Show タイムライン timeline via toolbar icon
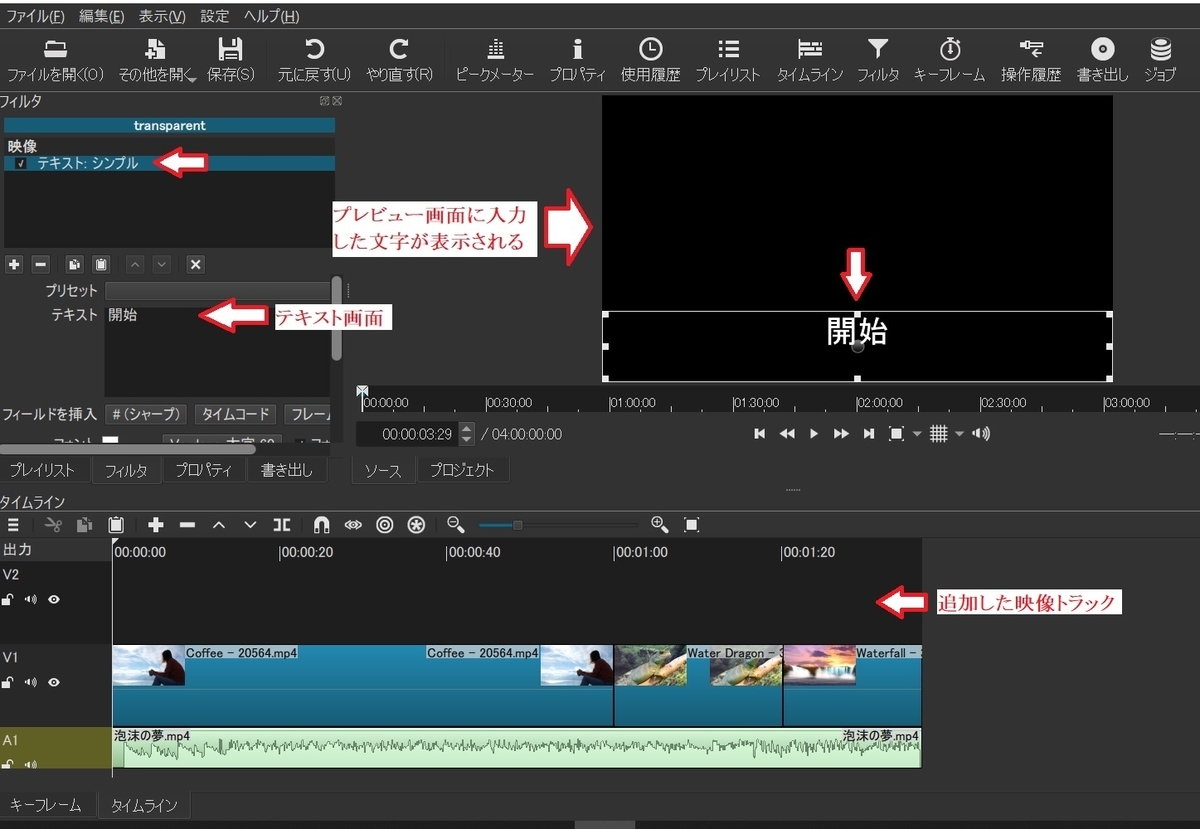The image size is (1200, 829). (810, 50)
